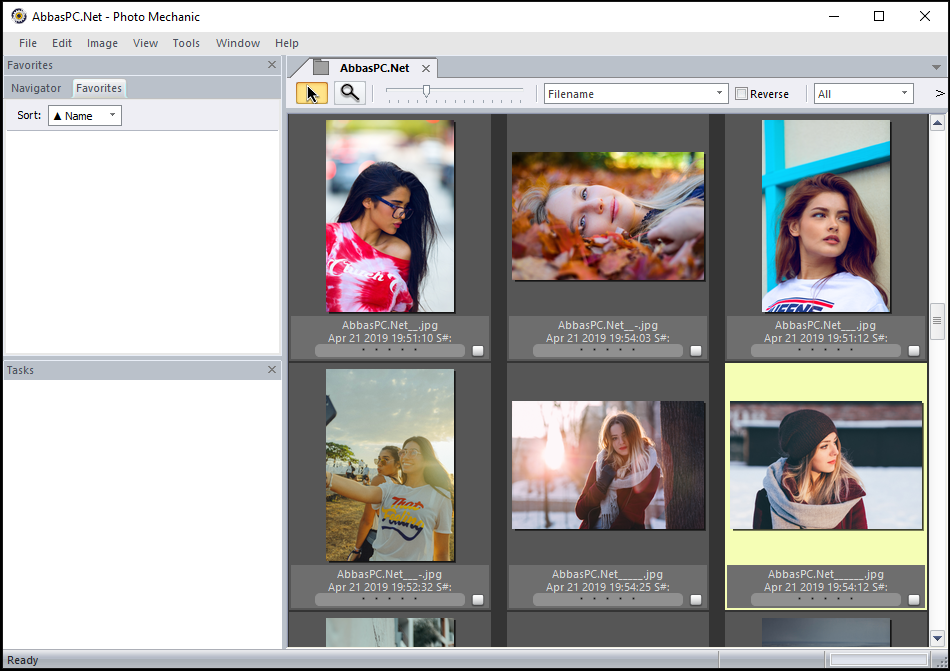The height and width of the screenshot is (671, 950).
Task: Set star rating bar for AbbasPC.Net___-.jpg
Action: point(390,599)
